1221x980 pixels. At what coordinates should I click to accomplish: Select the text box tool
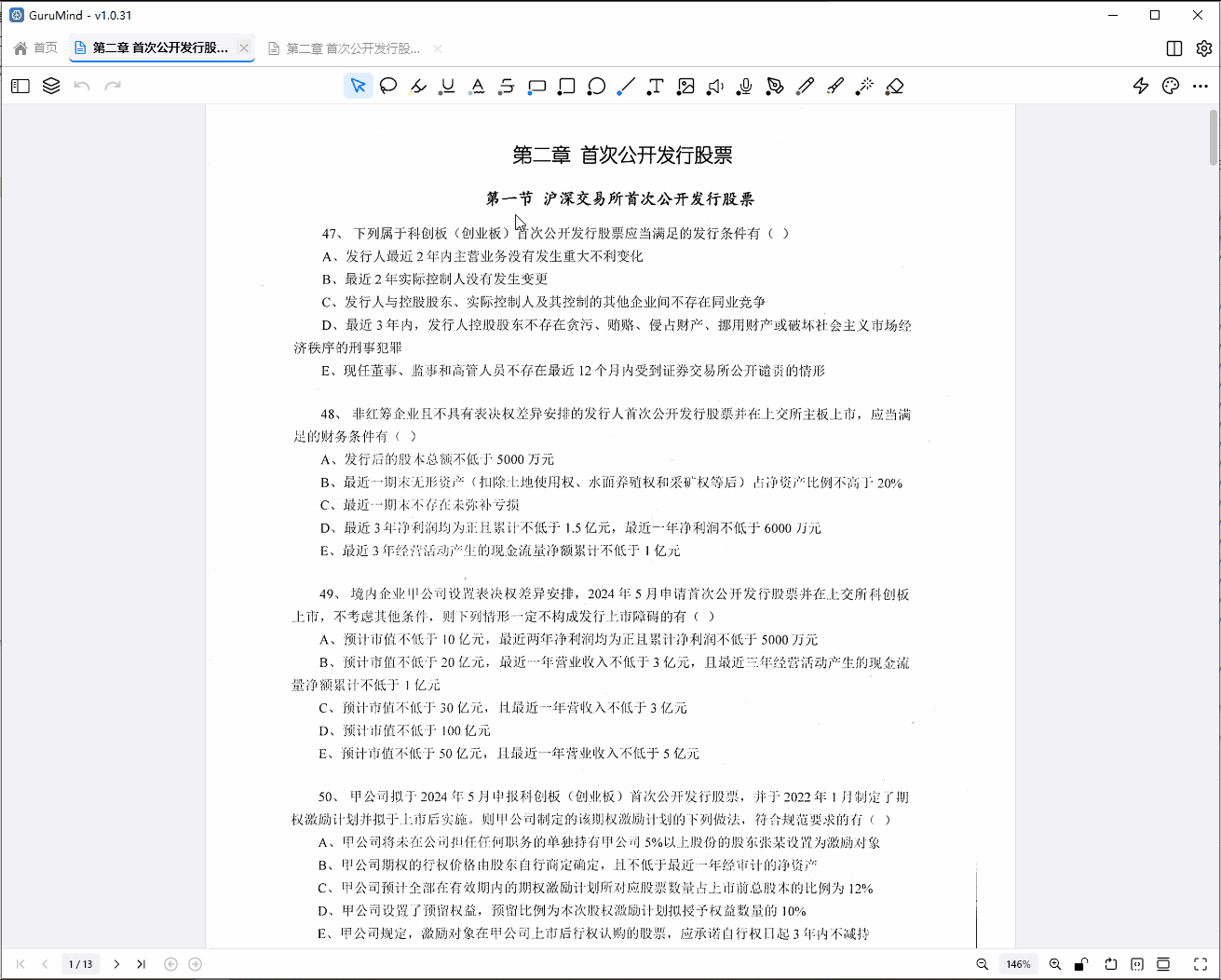(657, 86)
